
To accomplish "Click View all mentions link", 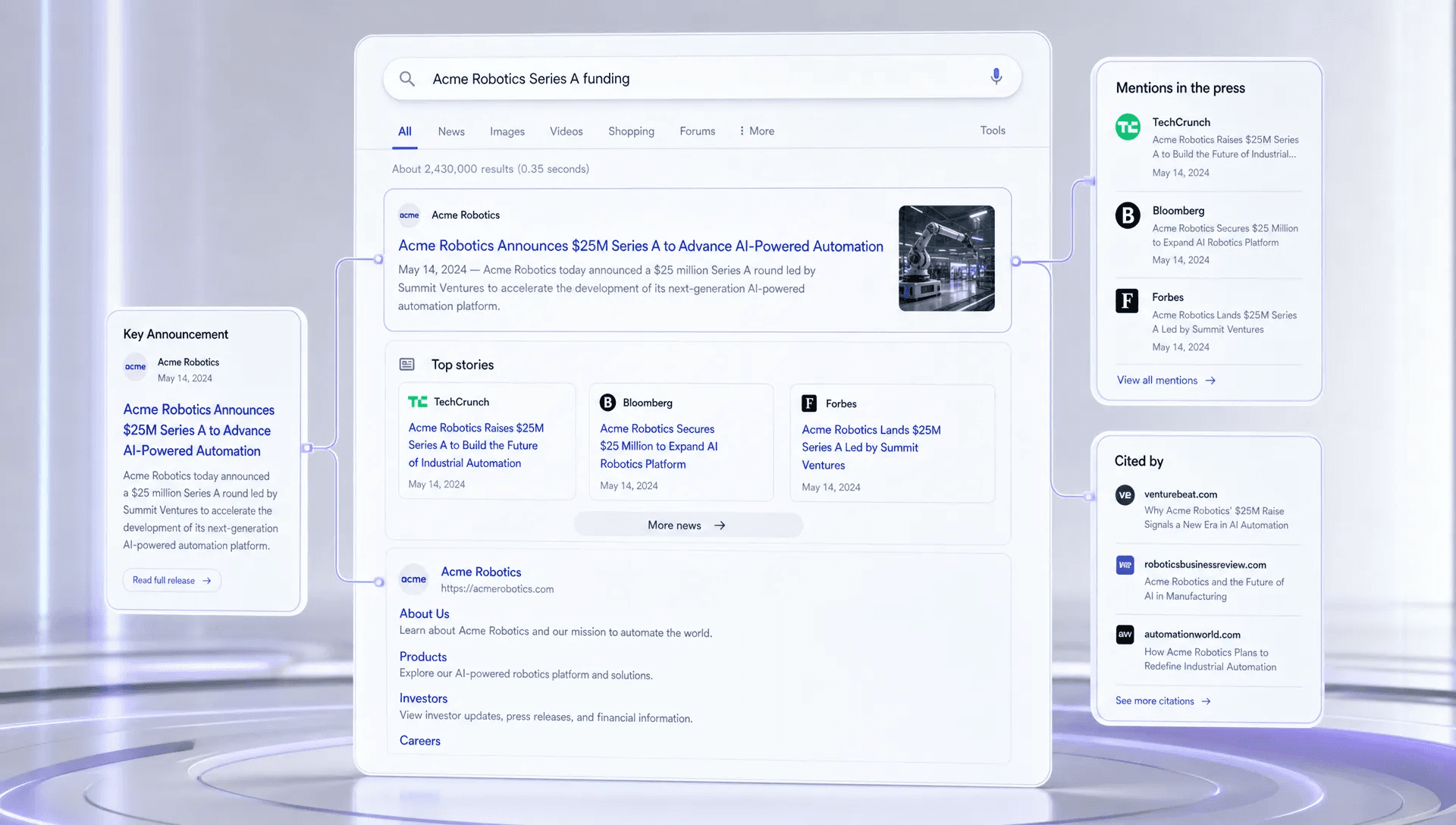I will click(1166, 381).
